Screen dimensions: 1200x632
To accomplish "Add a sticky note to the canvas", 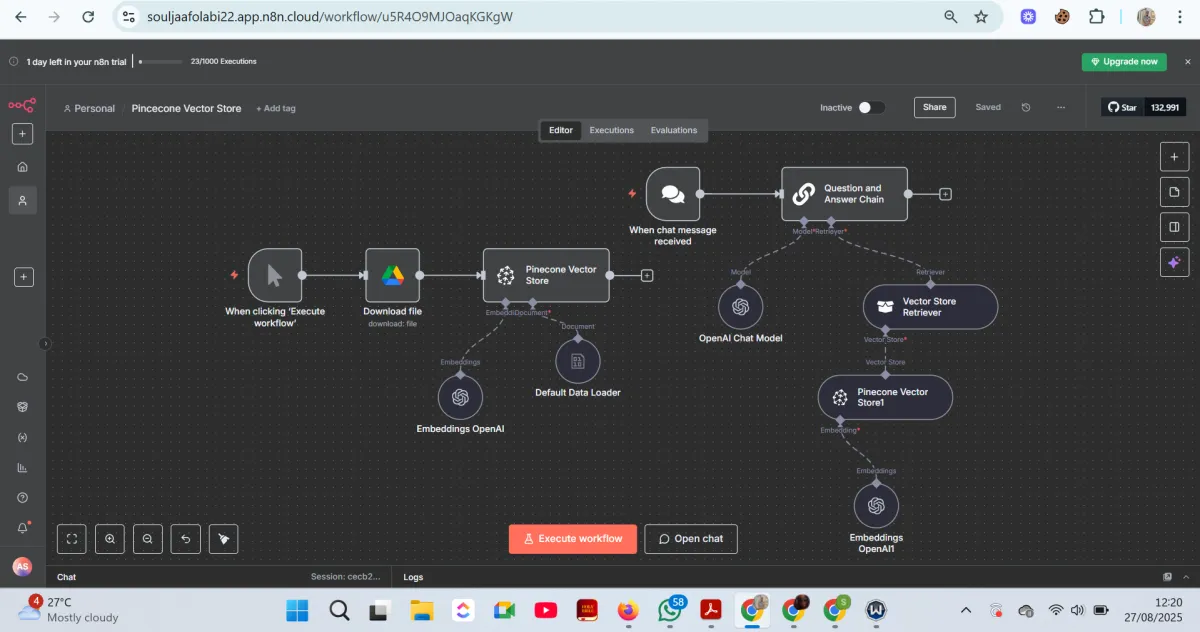I will click(1174, 192).
